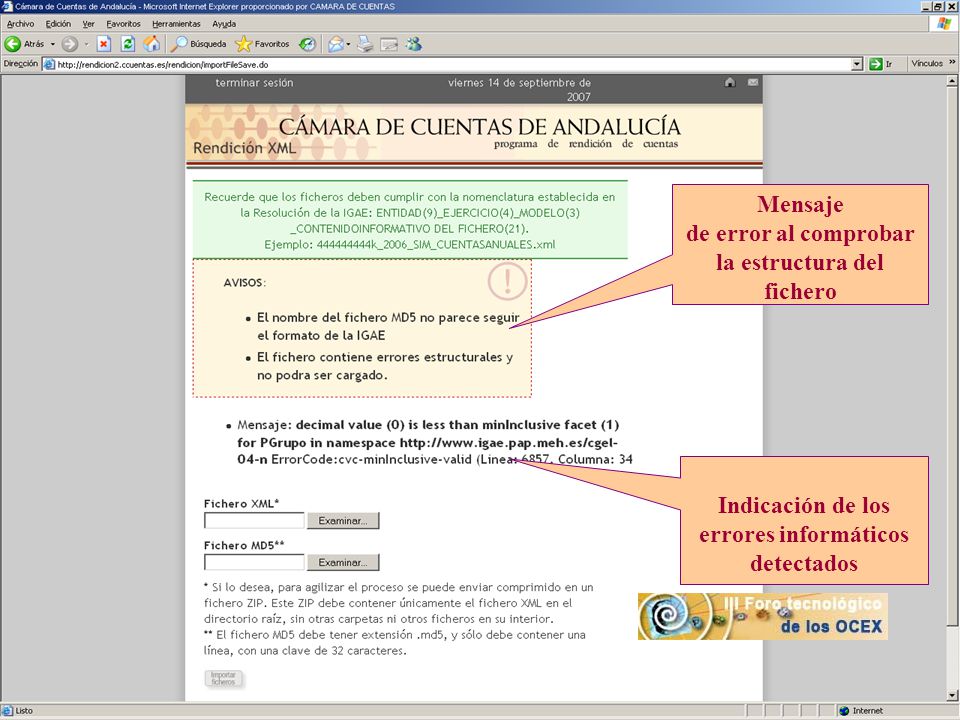Open the Favoritos menu in menu bar
Screen dimensions: 960x720
click(x=123, y=24)
